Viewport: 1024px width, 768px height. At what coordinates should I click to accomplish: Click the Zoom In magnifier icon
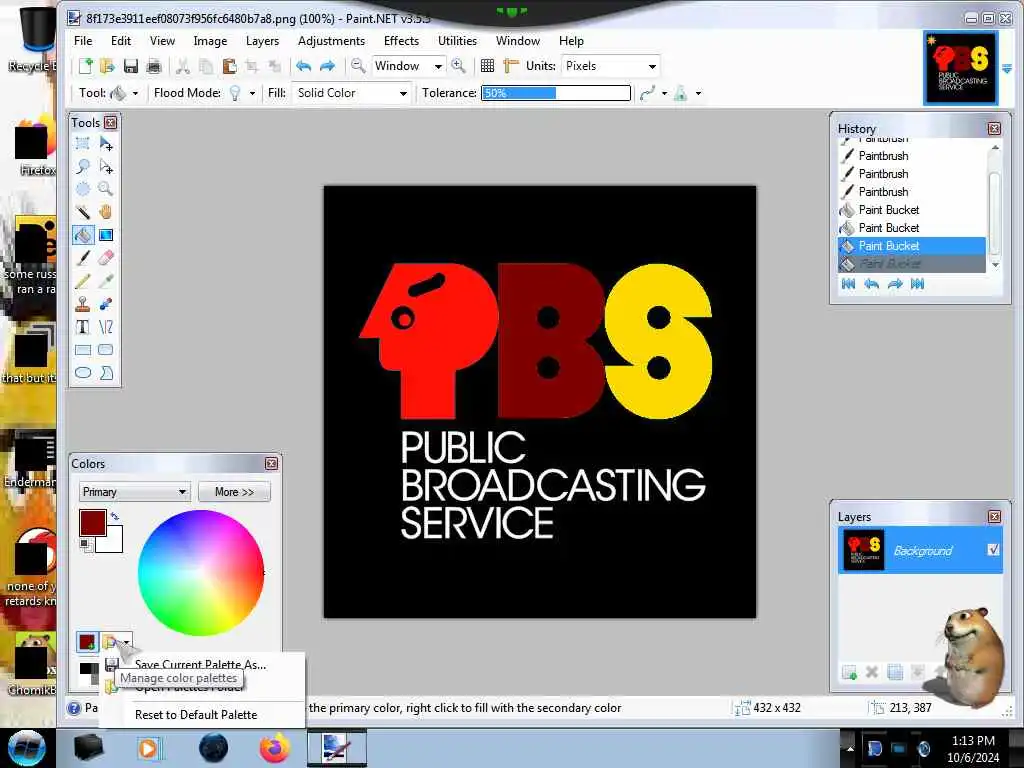click(458, 65)
